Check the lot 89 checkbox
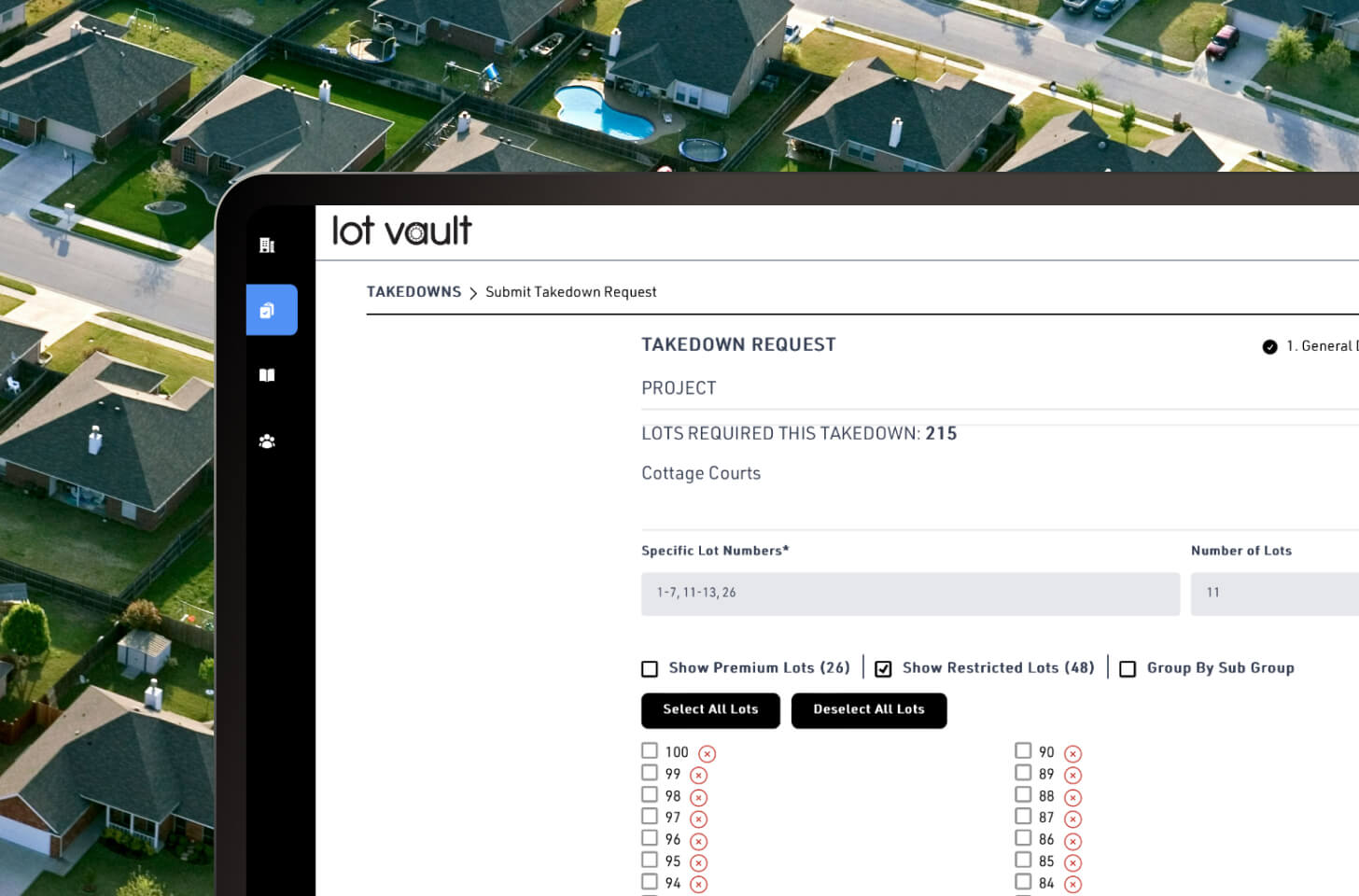Viewport: 1359px width, 896px height. 1023,772
